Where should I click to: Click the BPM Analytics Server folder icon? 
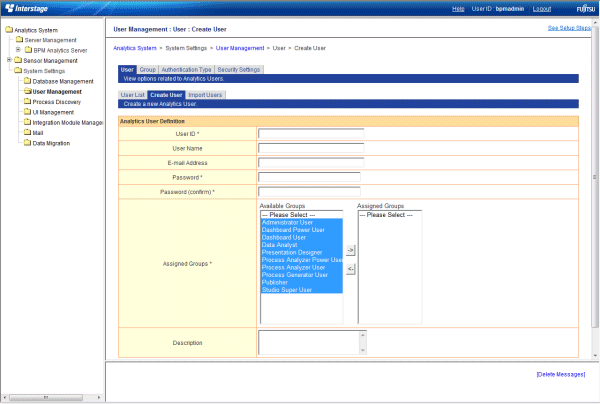click(28, 50)
